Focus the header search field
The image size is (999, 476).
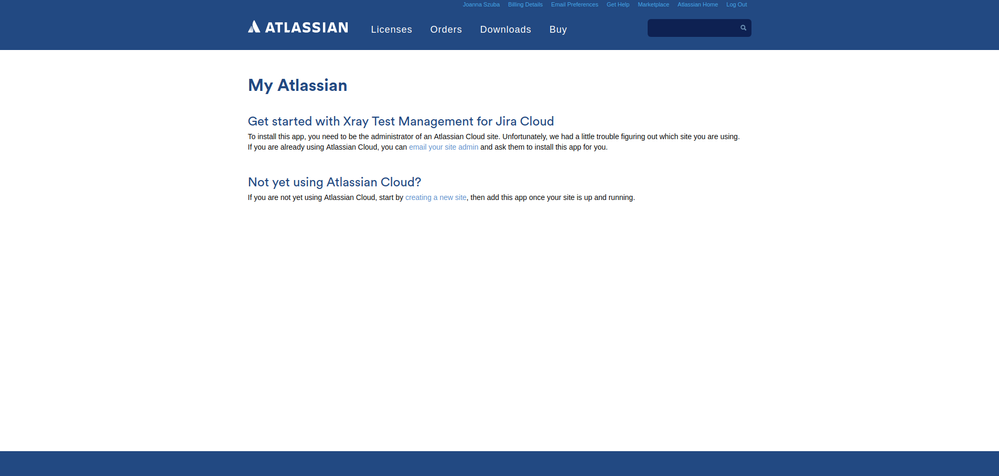click(699, 28)
